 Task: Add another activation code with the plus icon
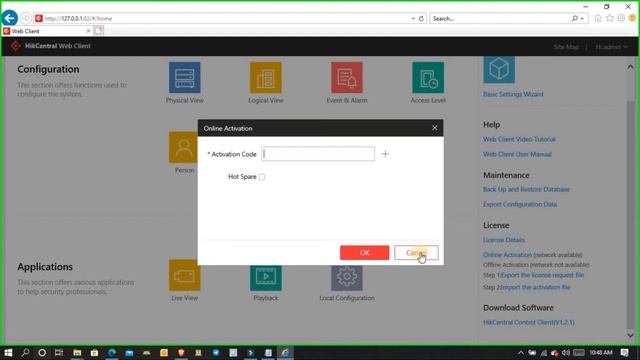[x=385, y=154]
